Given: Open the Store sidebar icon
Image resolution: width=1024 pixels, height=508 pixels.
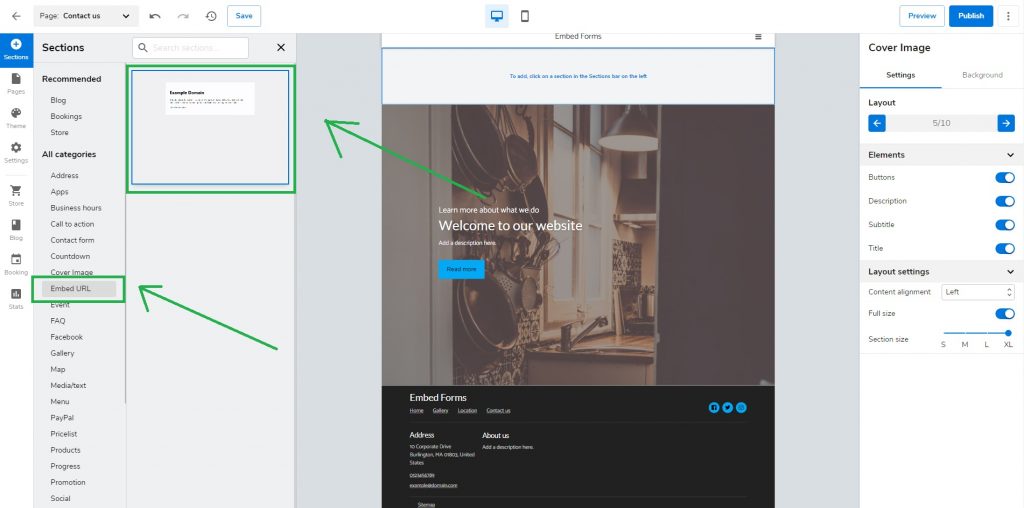Looking at the screenshot, I should tap(16, 195).
